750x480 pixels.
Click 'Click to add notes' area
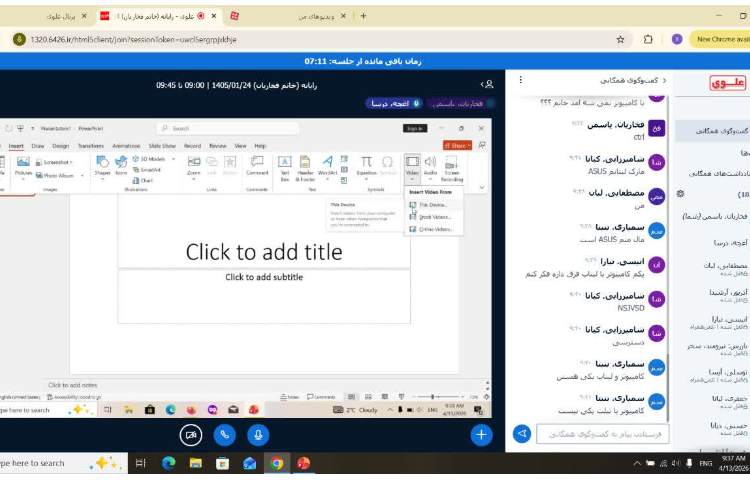pyautogui.click(x=73, y=385)
